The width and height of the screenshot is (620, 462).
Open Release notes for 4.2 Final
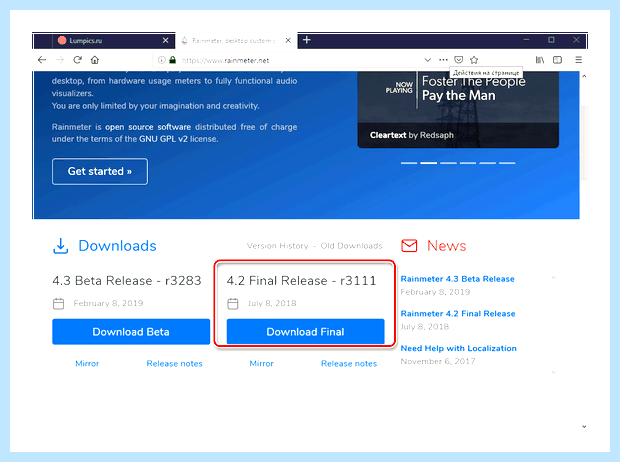pos(349,364)
